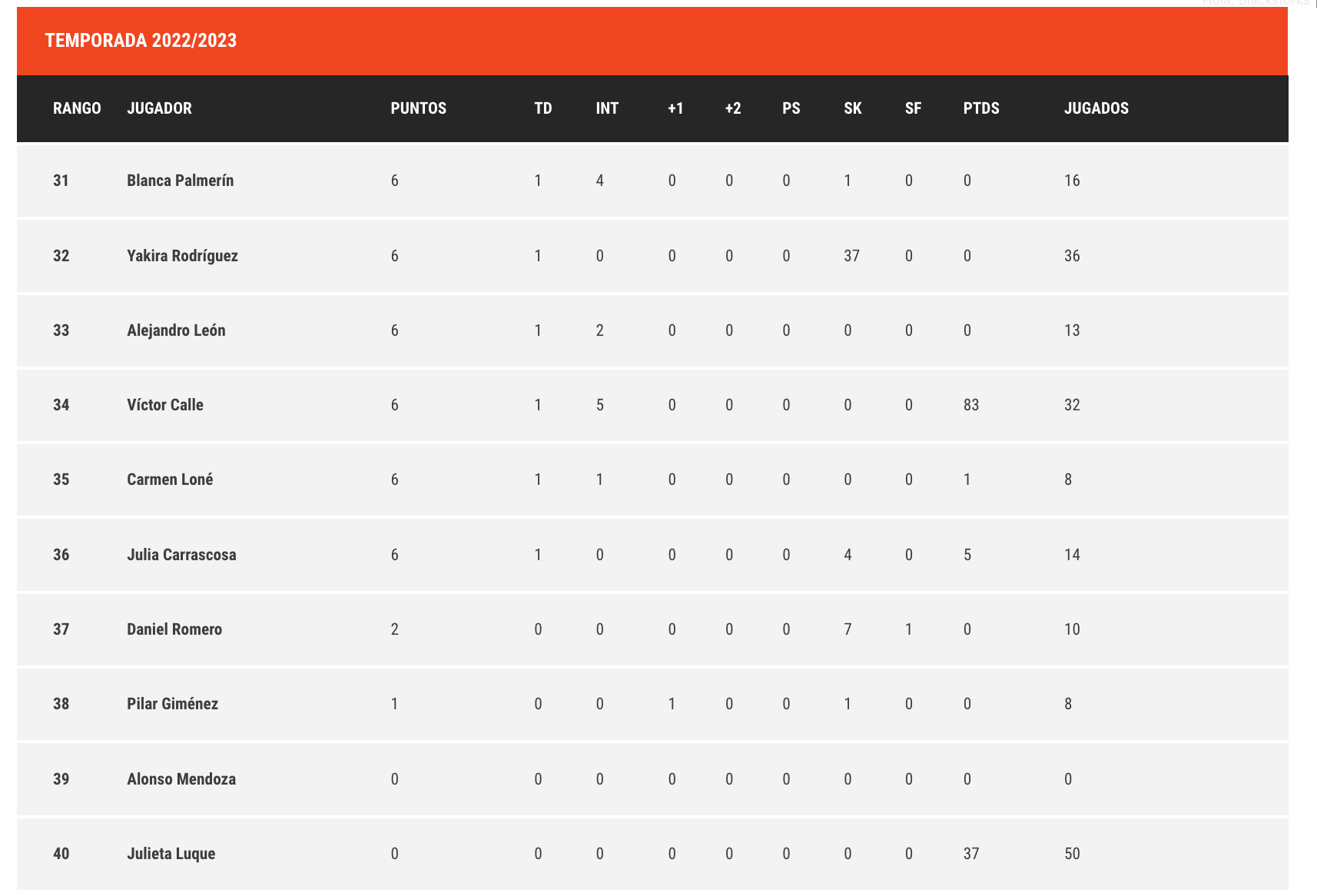Open Carmen Loné player entry

click(x=170, y=480)
